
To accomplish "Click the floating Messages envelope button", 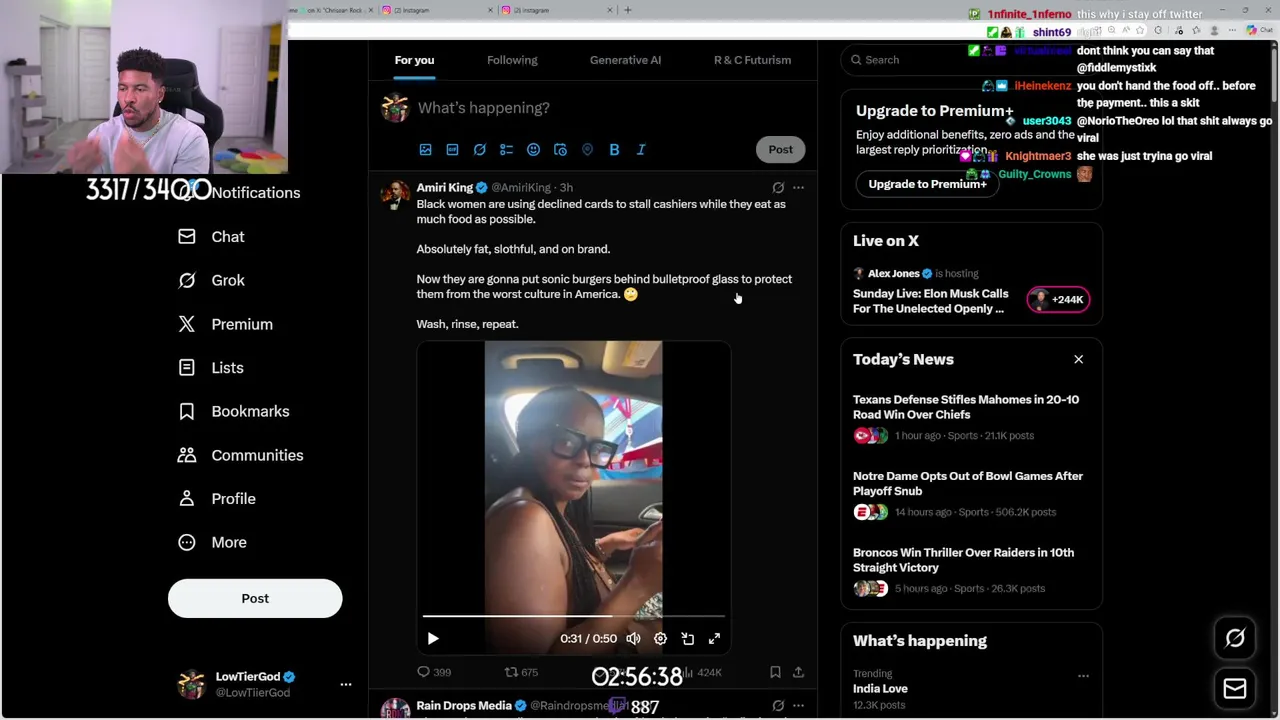I will click(x=1235, y=688).
